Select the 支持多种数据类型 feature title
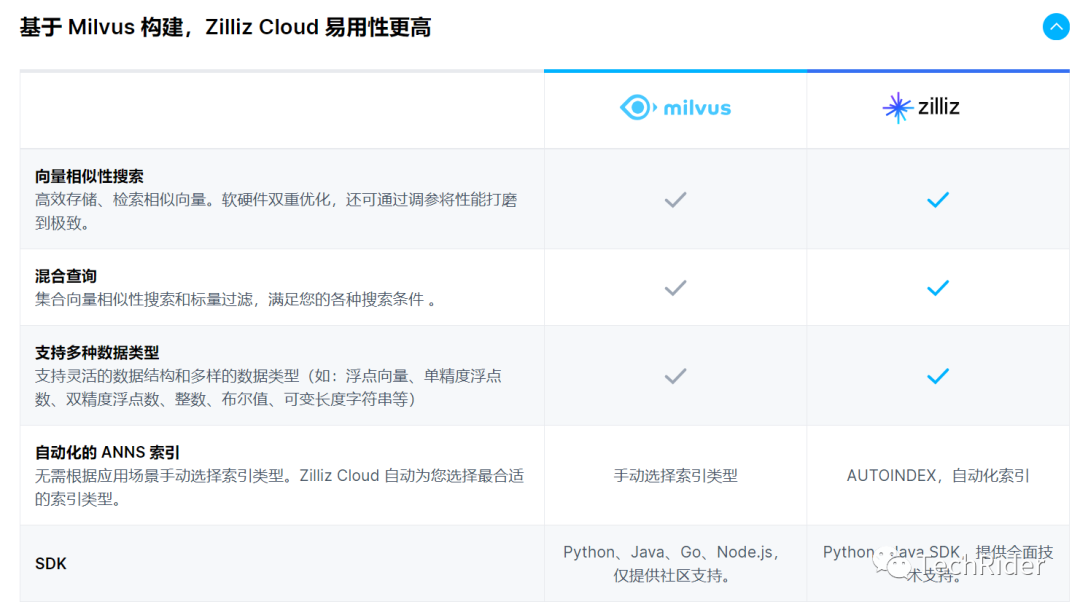Image resolution: width=1080 pixels, height=610 pixels. coord(97,353)
